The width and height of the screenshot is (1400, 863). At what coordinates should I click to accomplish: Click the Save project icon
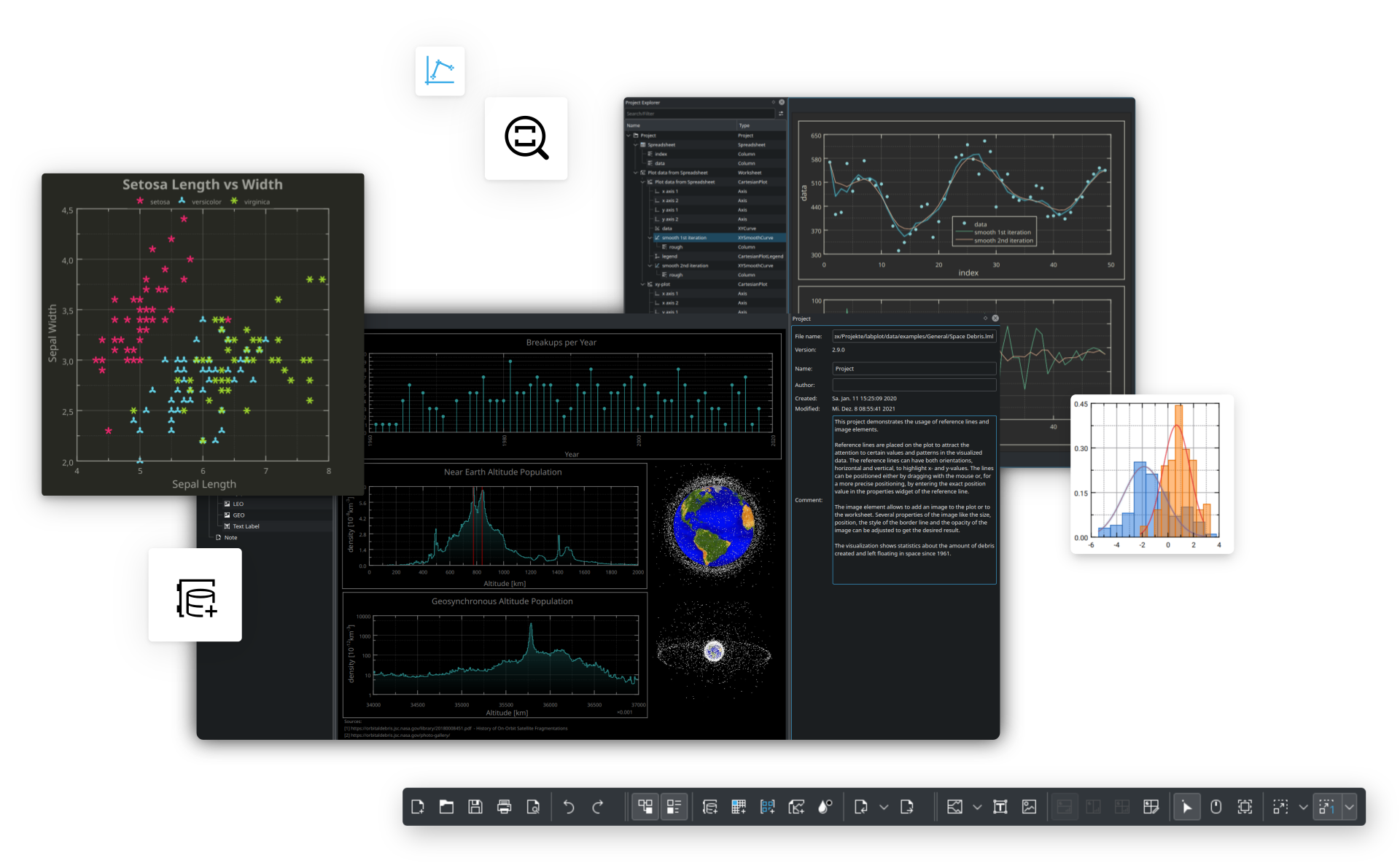tap(475, 807)
